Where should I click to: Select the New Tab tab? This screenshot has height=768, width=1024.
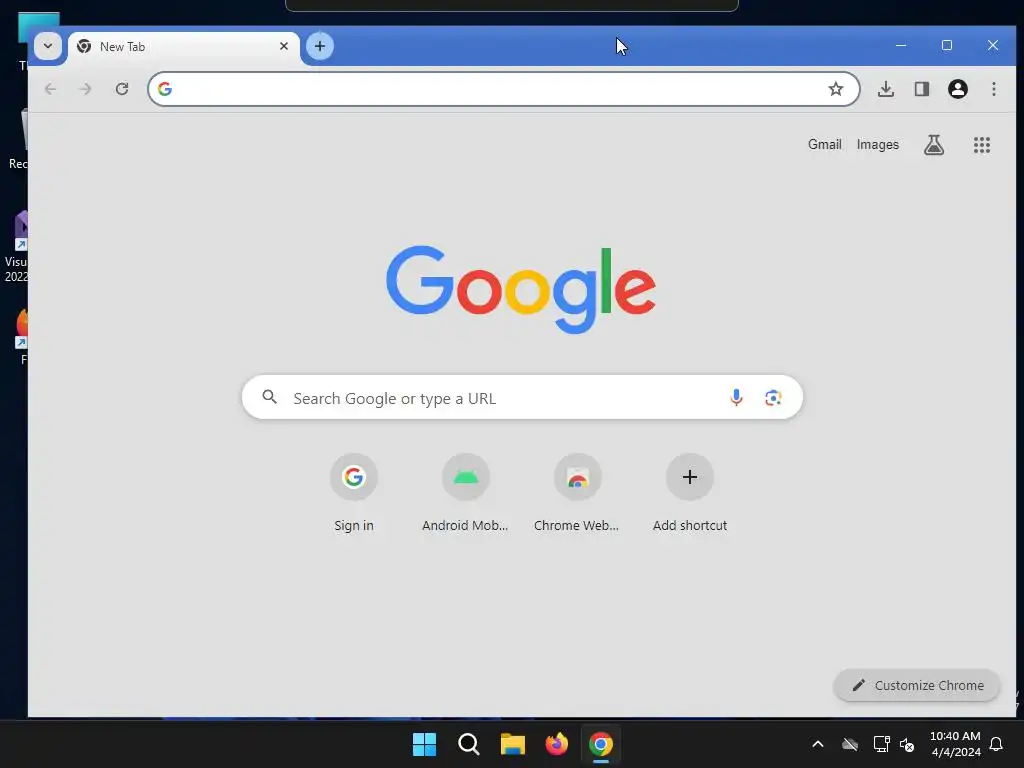pos(184,47)
